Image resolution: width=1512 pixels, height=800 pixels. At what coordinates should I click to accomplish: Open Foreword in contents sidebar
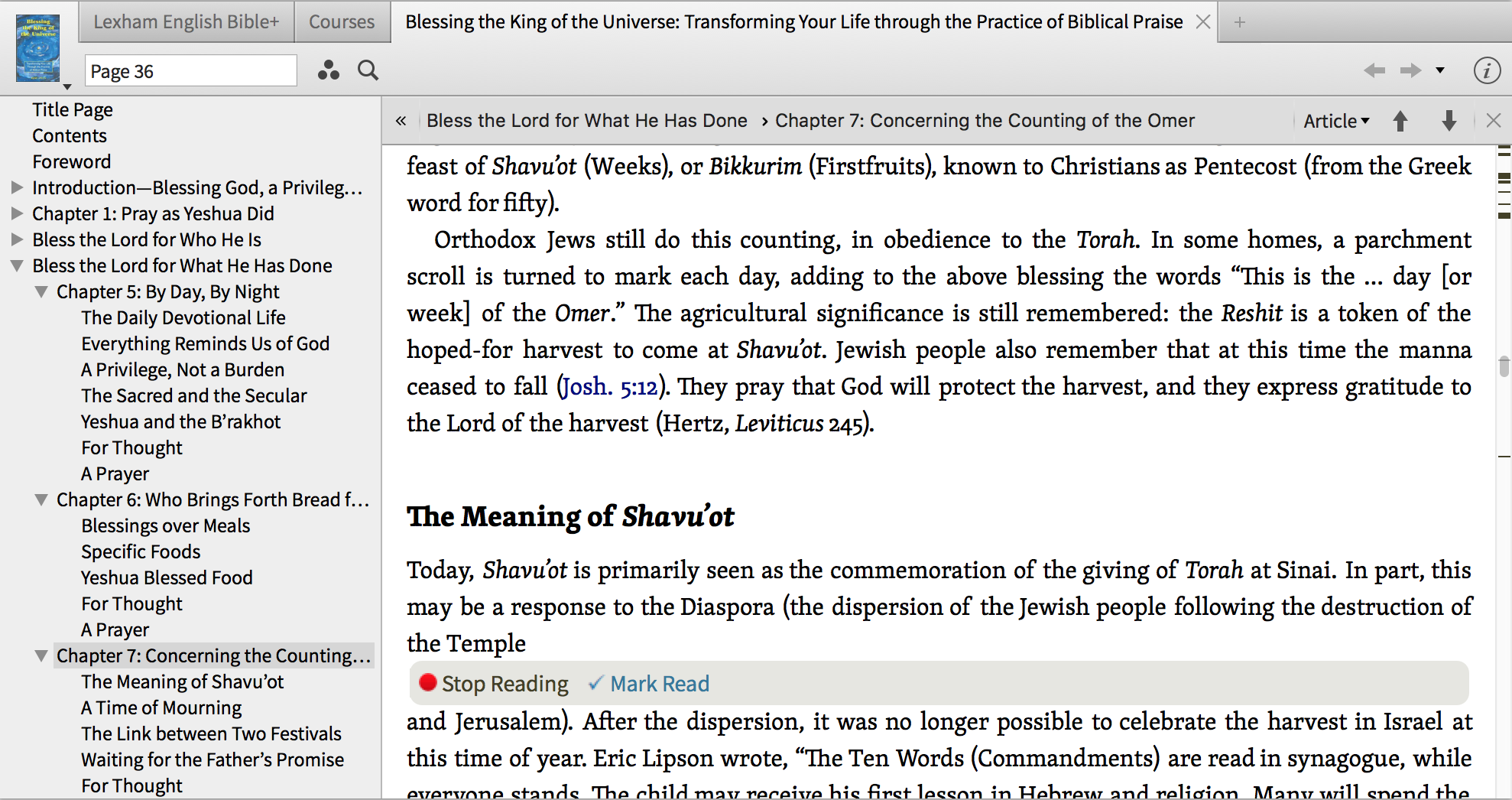pyautogui.click(x=72, y=161)
